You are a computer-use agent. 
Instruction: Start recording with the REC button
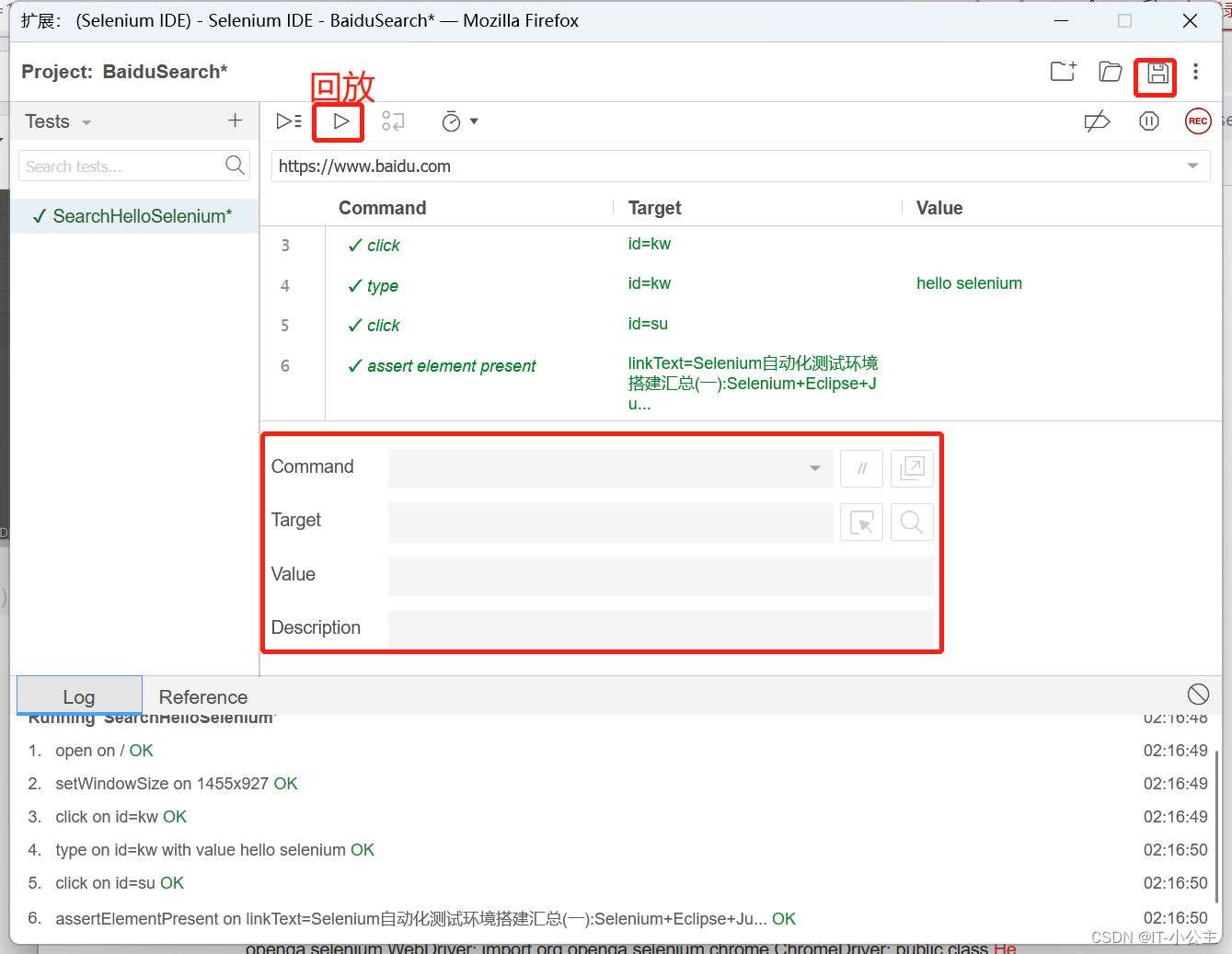coord(1197,121)
